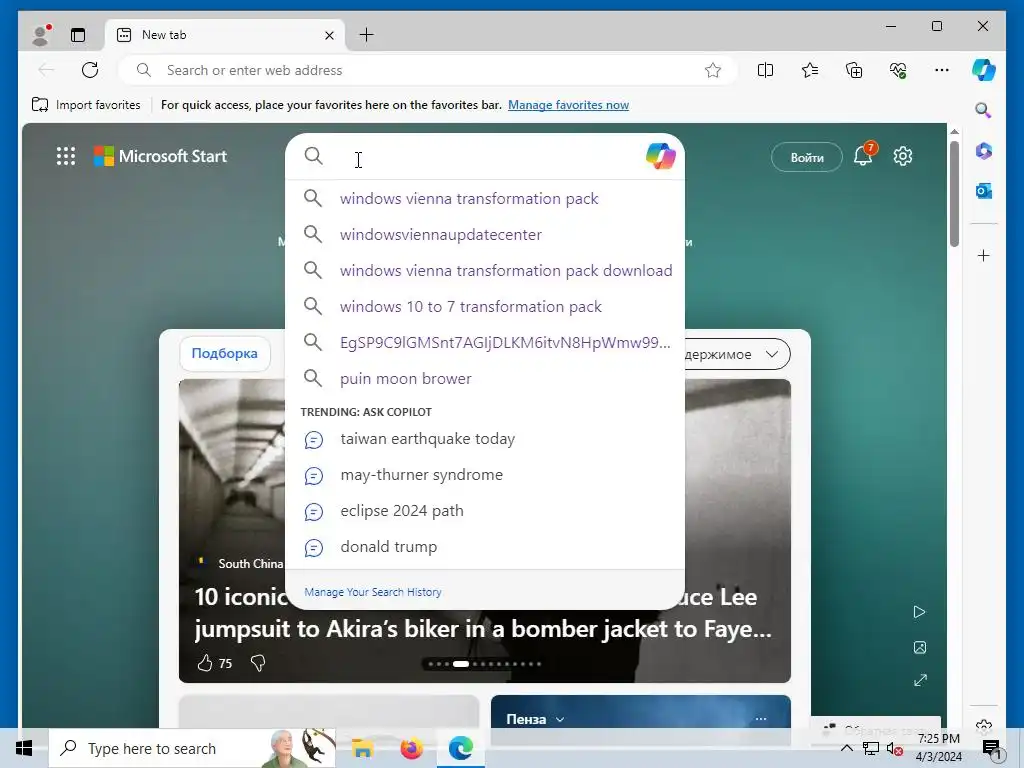Select the Подборка tab
The width and height of the screenshot is (1024, 768).
[x=225, y=353]
